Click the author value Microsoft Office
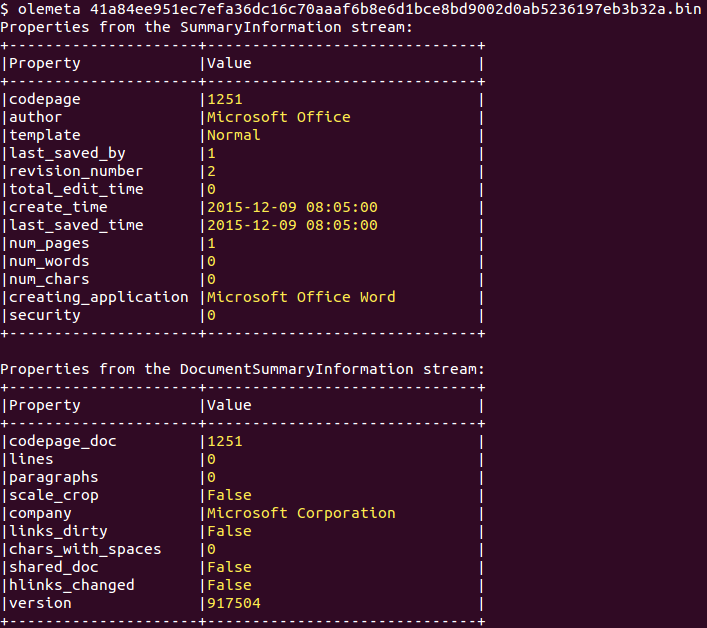The image size is (707, 628). [279, 117]
